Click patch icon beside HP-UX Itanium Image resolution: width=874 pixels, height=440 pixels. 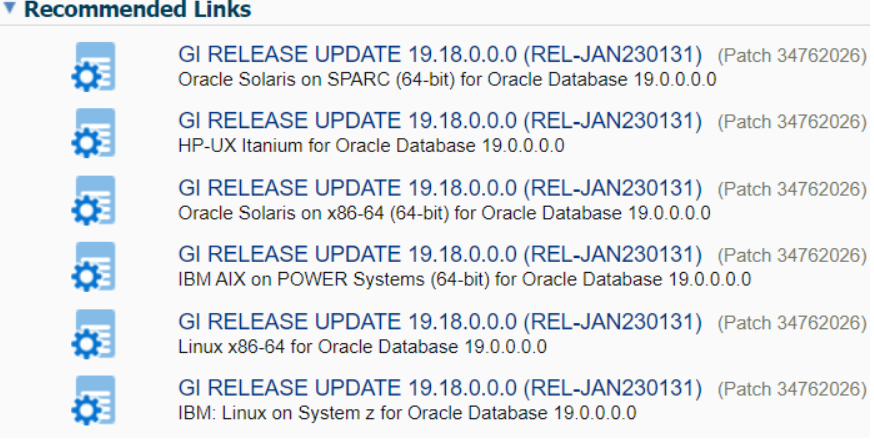click(x=94, y=133)
